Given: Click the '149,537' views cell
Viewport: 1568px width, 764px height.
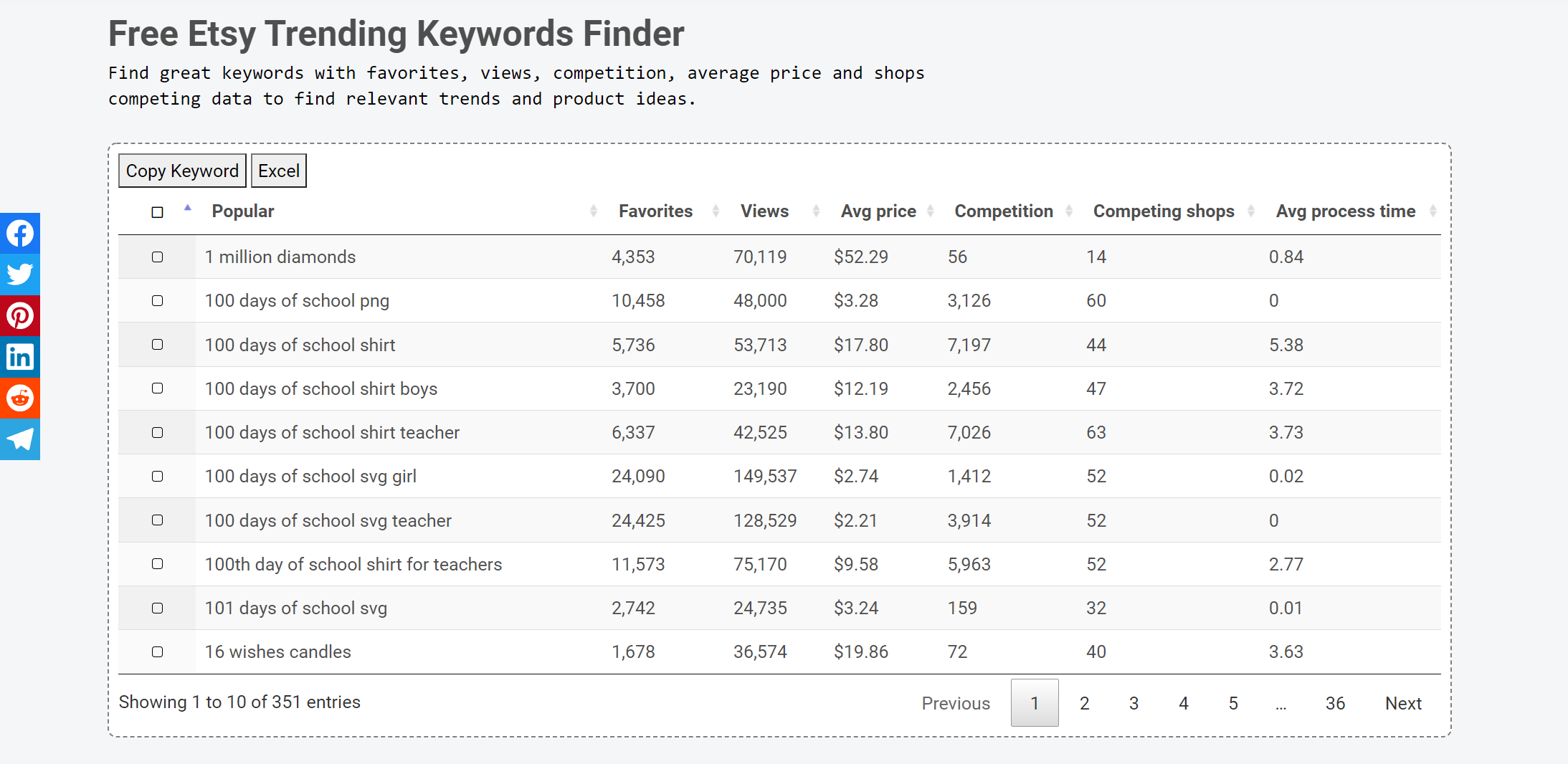Looking at the screenshot, I should coord(765,476).
